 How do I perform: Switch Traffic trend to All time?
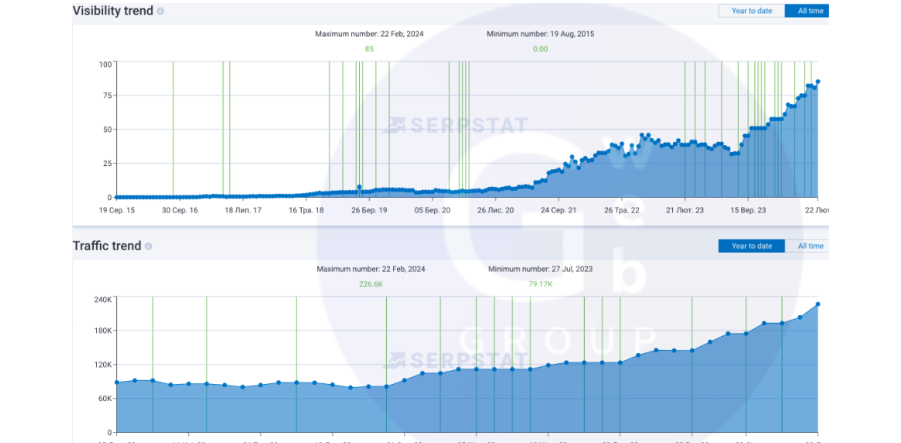tap(809, 246)
